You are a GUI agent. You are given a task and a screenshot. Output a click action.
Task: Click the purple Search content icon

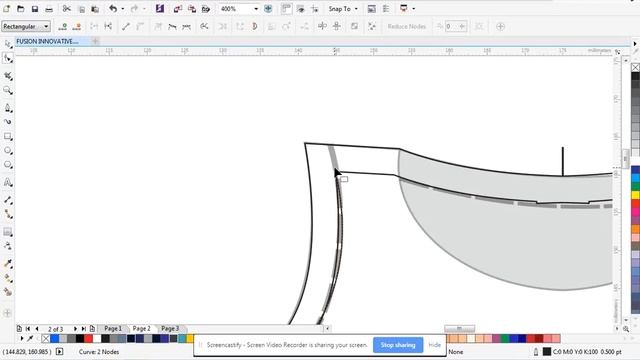tap(160, 9)
